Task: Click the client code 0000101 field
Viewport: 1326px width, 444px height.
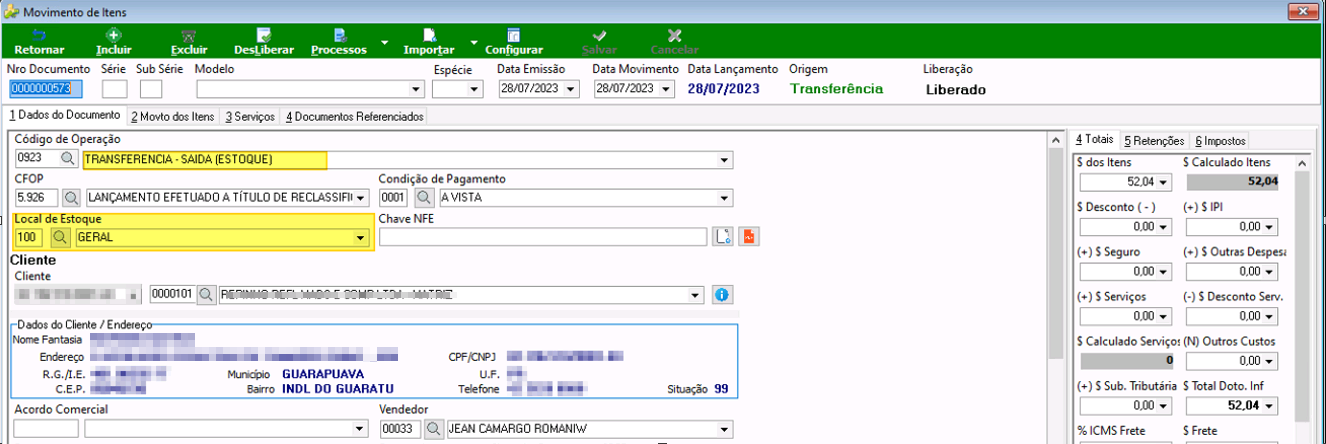Action: tap(172, 295)
